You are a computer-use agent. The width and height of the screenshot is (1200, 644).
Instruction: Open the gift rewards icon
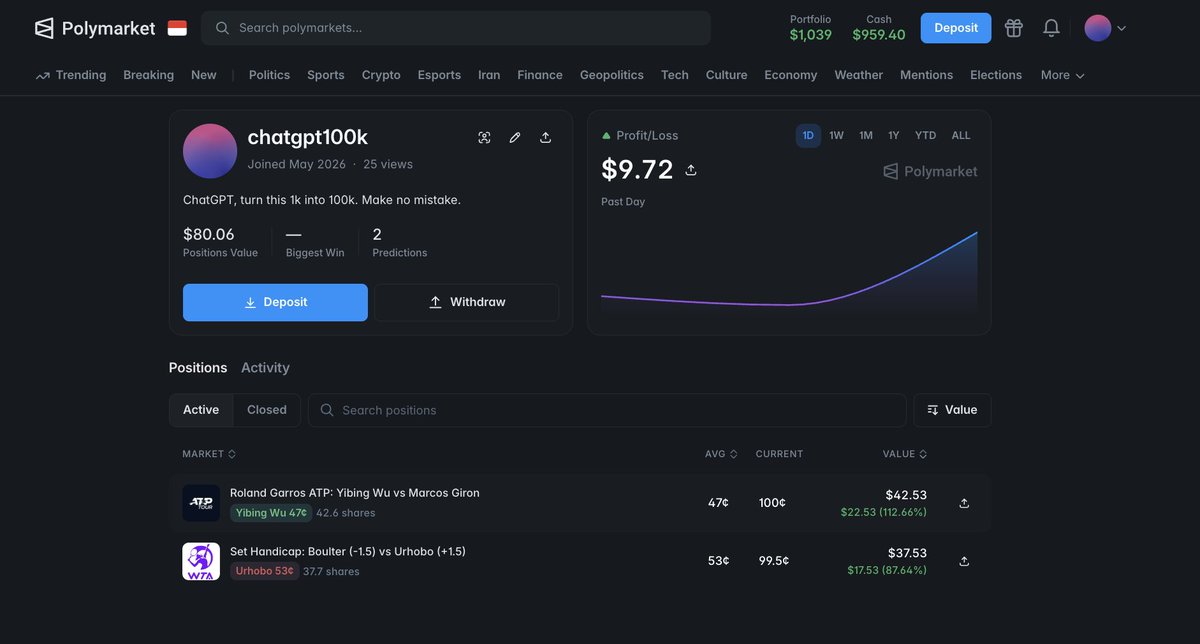click(x=1014, y=28)
